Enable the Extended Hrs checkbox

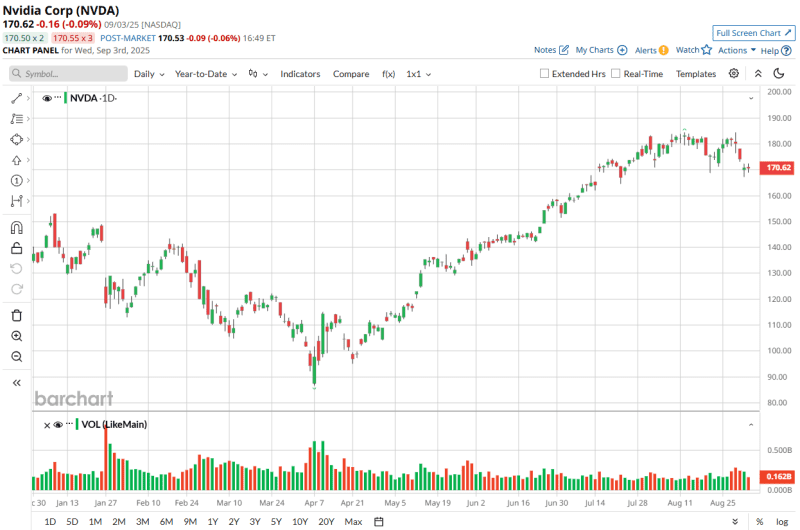tap(545, 74)
